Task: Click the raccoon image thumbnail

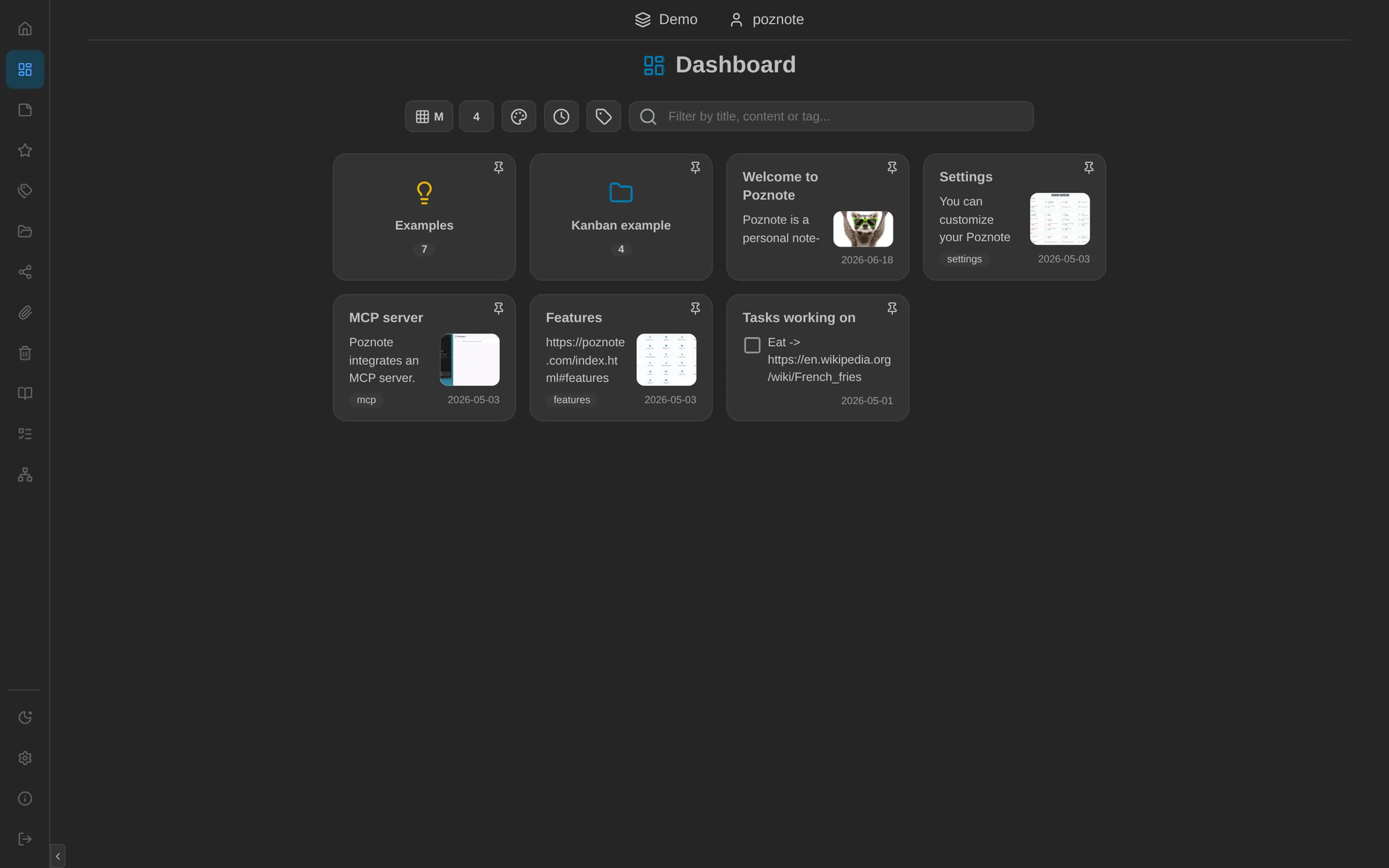Action: coord(863,229)
